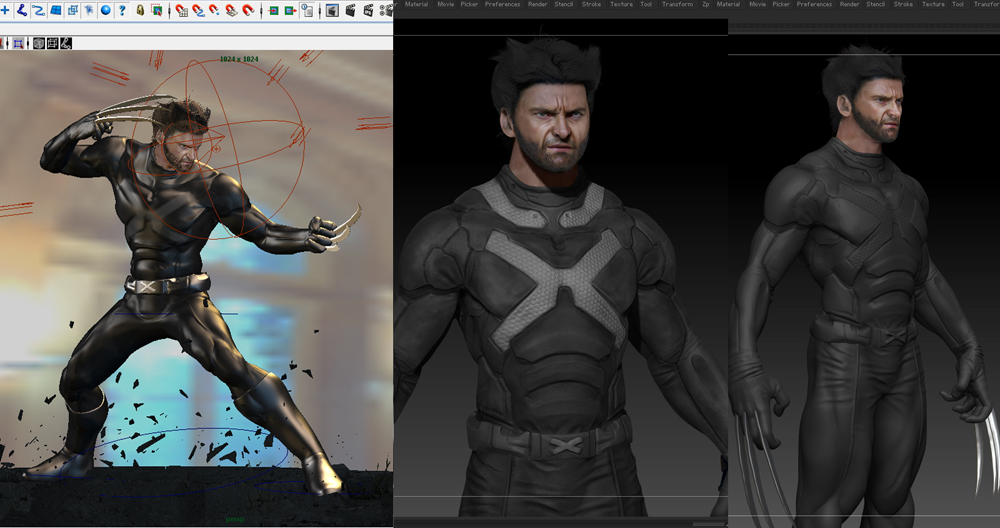Select the blue plus handles mask icon
The image size is (1000, 528).
coord(5,10)
